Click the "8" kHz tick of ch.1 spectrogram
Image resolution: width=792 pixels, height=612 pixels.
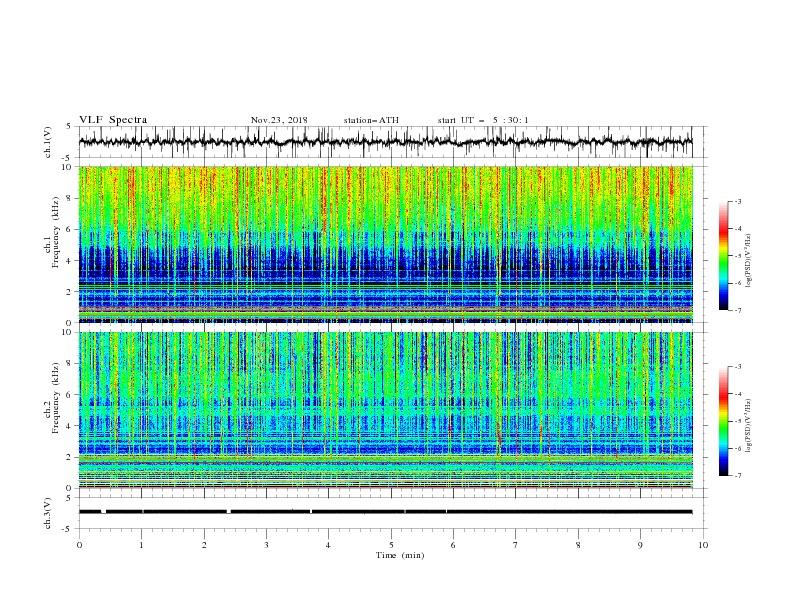pos(70,198)
